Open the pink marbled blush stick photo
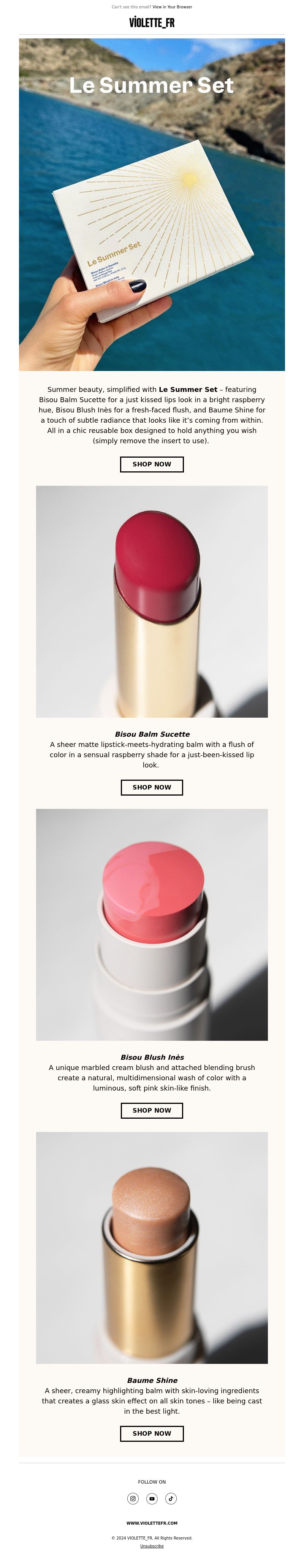Viewport: 304px width, 1568px height. coord(152,924)
